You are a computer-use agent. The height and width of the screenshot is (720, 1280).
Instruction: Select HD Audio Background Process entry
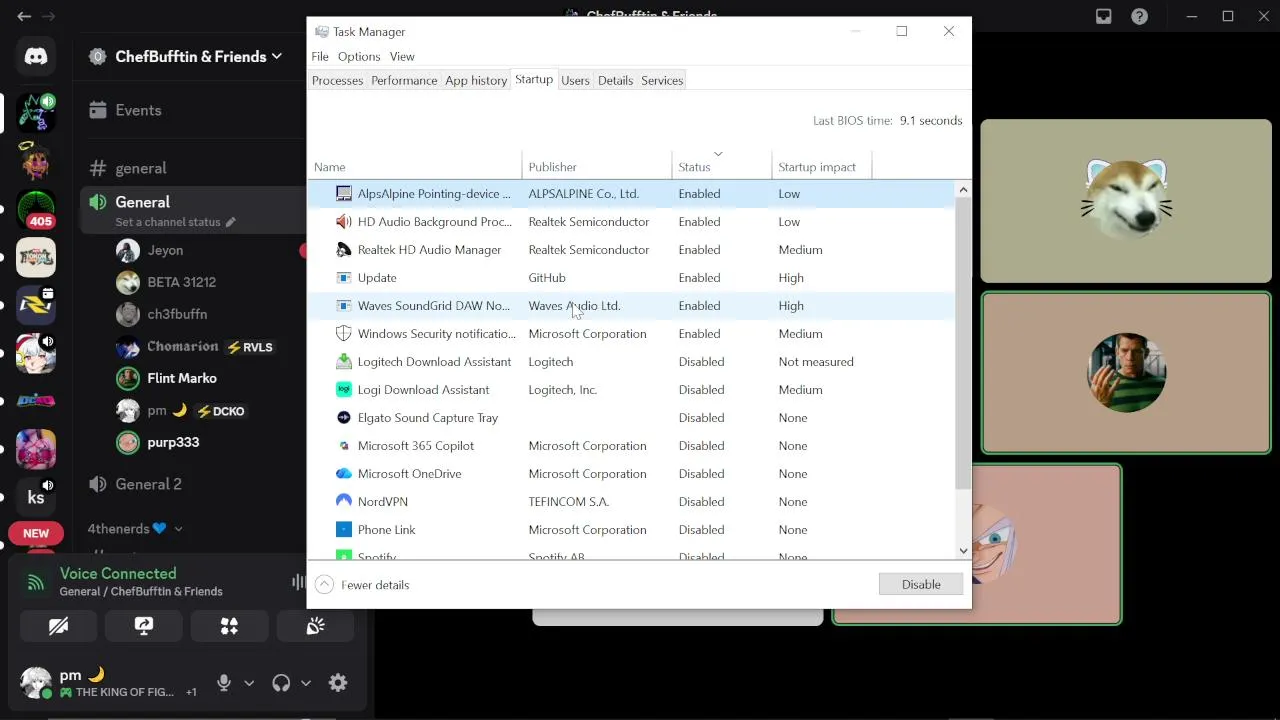click(x=631, y=222)
